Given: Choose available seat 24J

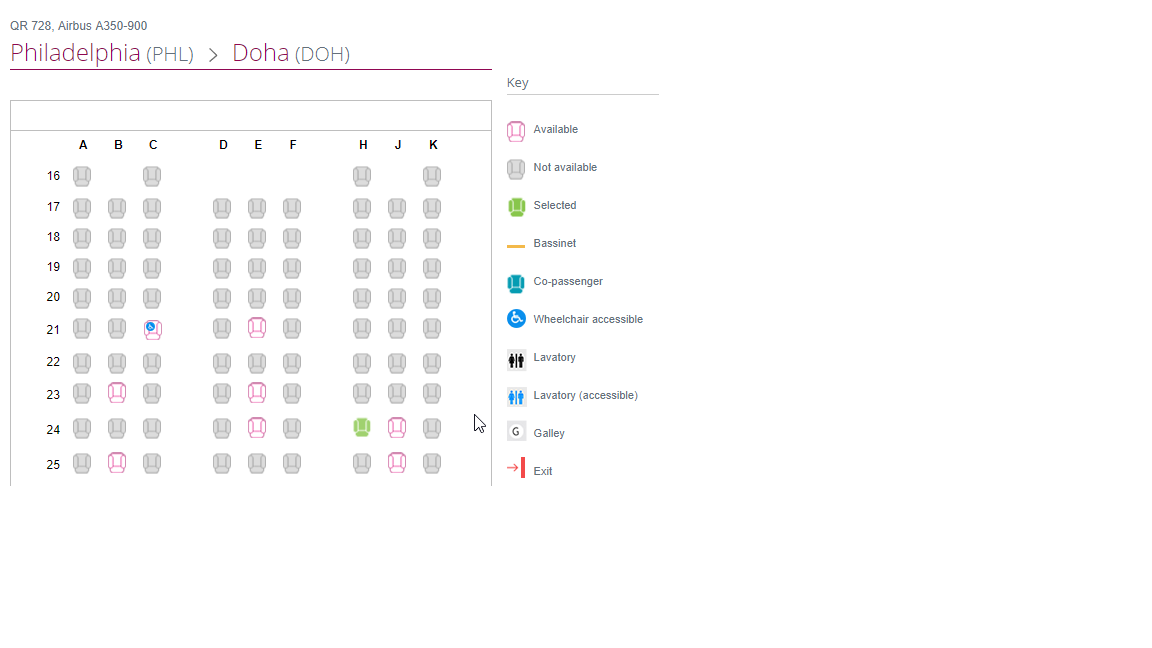Looking at the screenshot, I should coord(397,428).
